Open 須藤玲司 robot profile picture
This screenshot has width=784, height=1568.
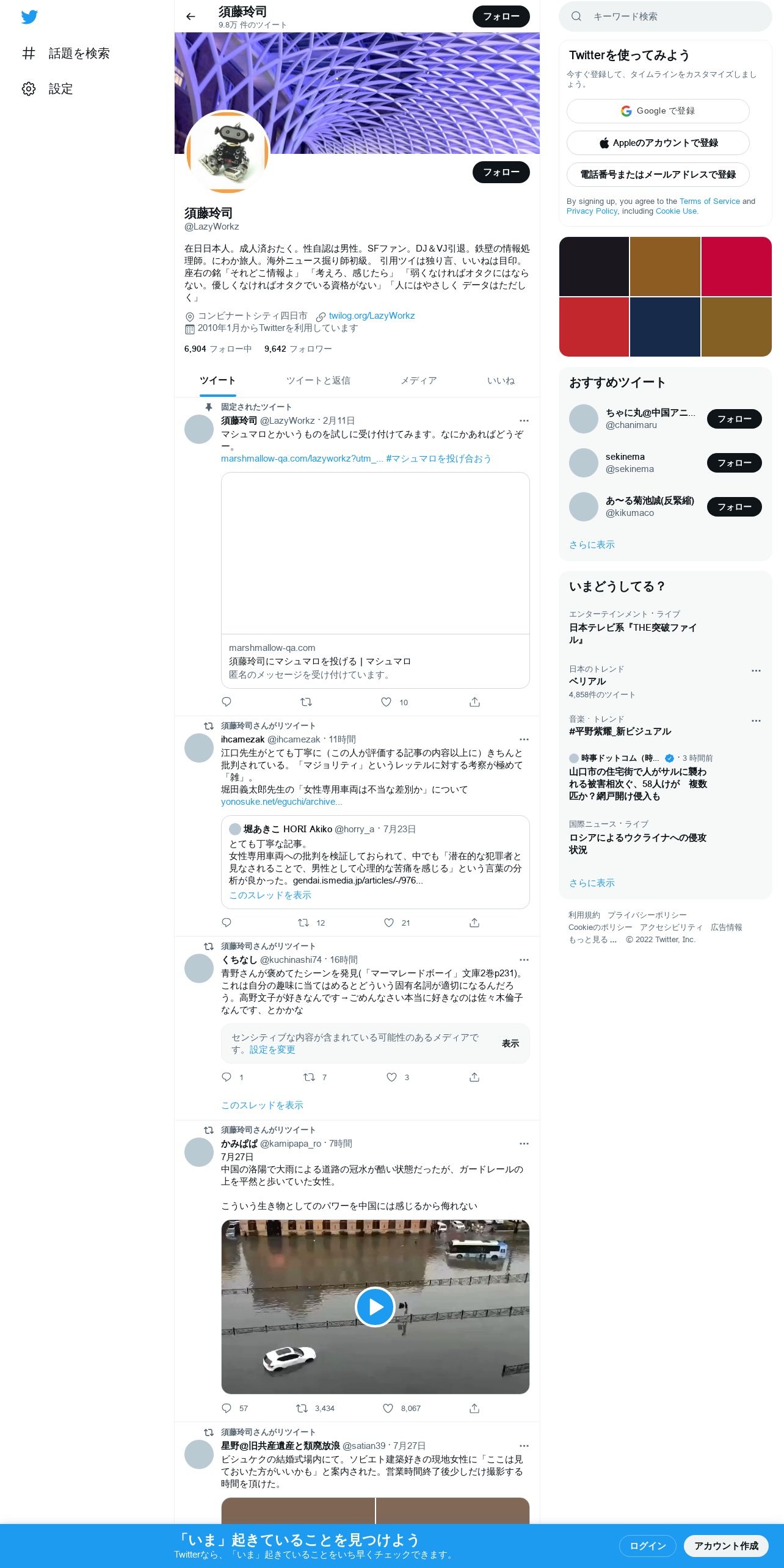pyautogui.click(x=227, y=151)
